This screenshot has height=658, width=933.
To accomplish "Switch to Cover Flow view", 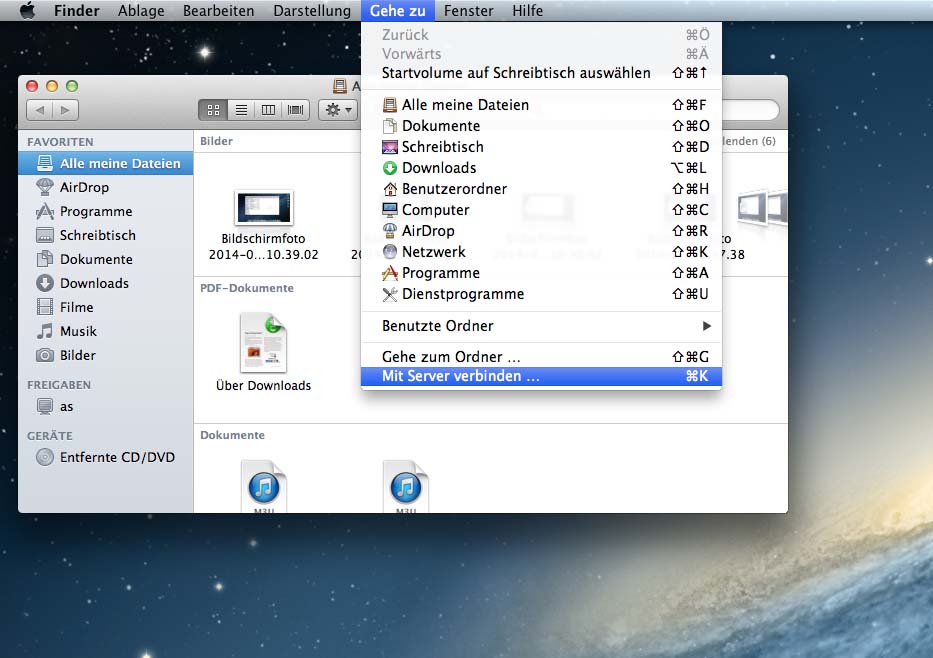I will (x=296, y=110).
